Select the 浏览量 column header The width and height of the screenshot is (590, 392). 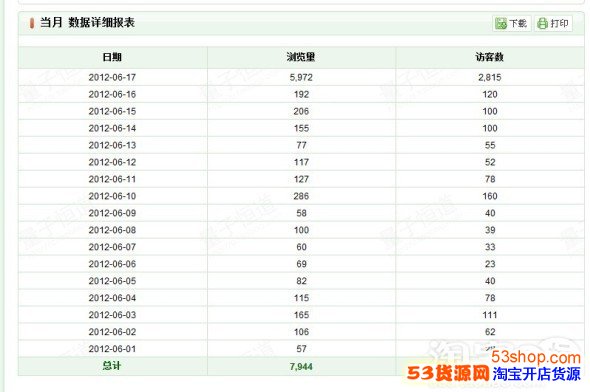(301, 57)
